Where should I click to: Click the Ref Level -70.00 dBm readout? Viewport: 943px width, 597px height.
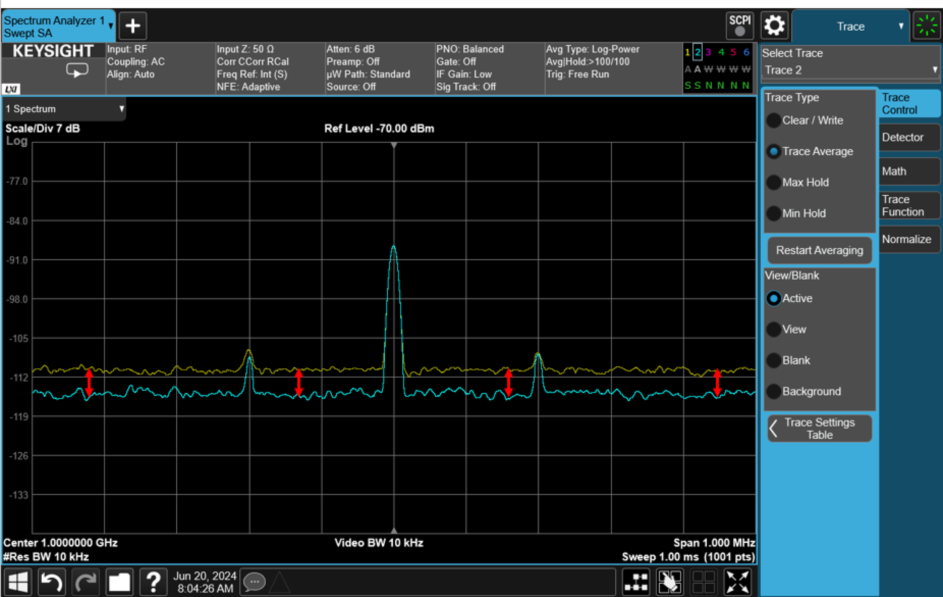(379, 129)
